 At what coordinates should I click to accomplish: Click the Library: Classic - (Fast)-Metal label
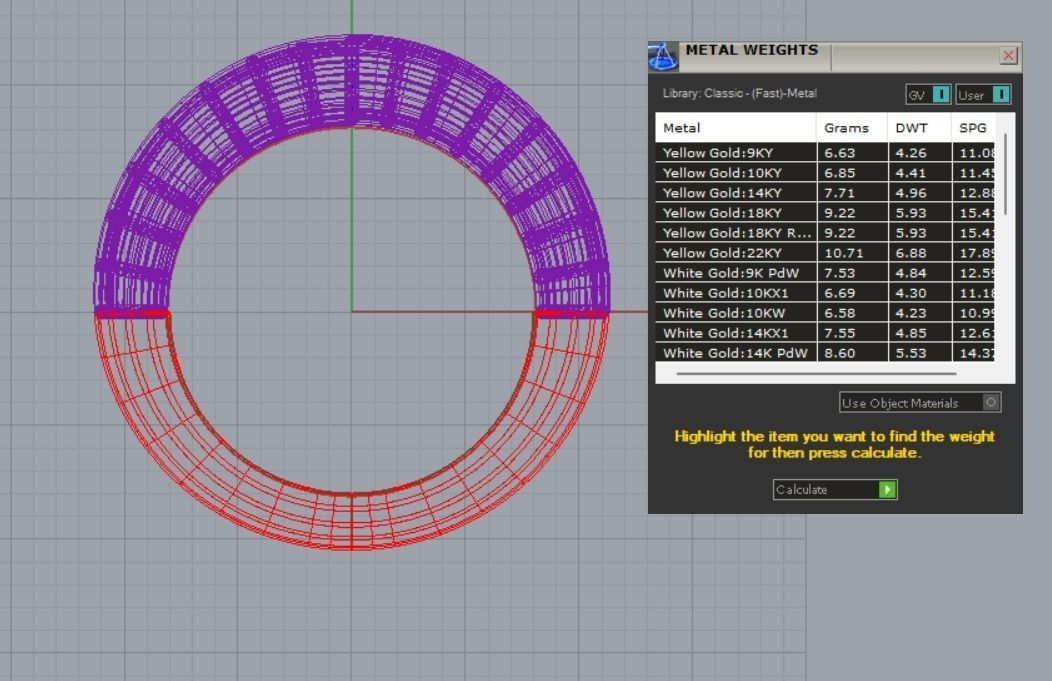coord(739,94)
